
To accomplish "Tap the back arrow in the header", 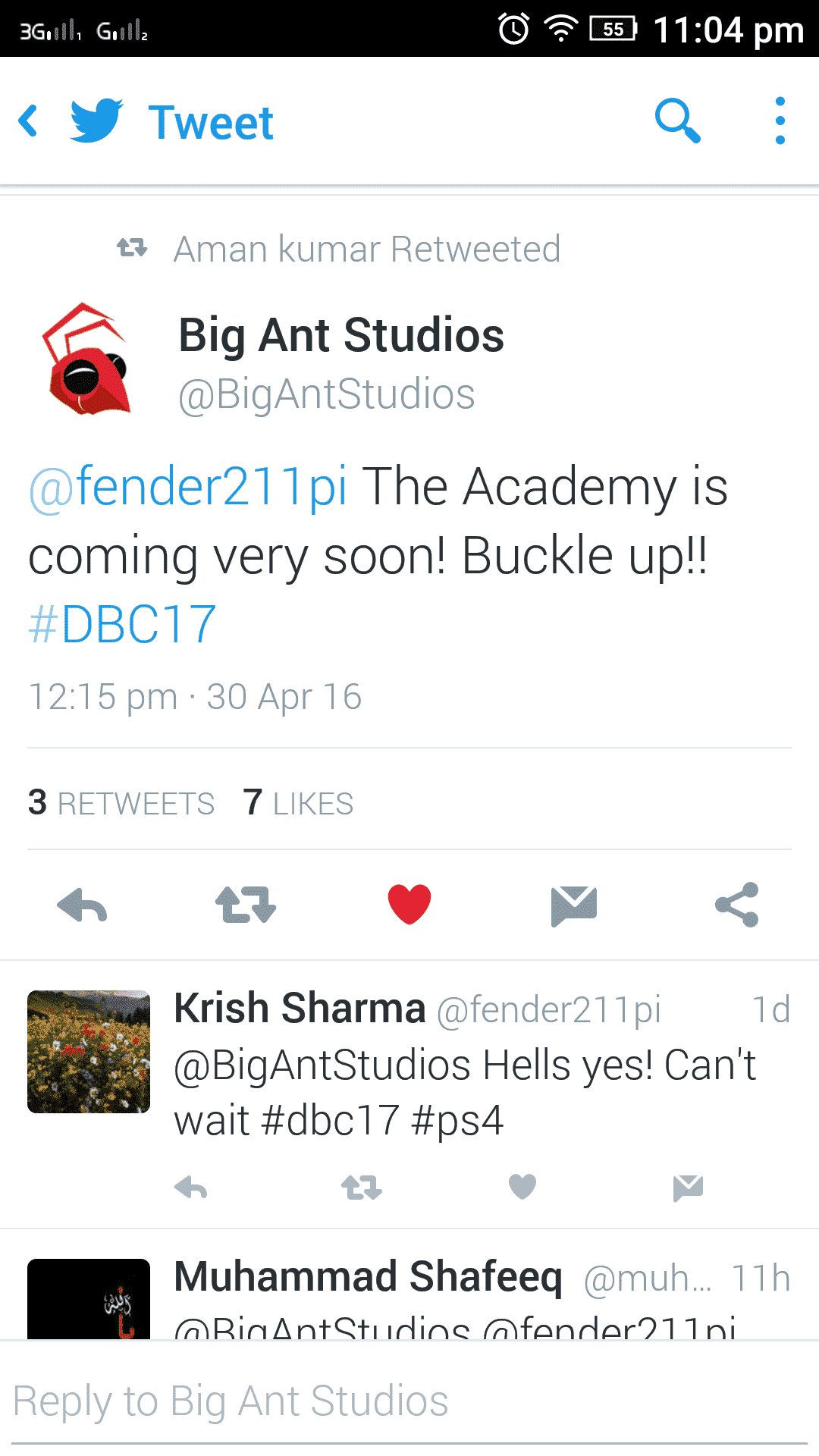I will pyautogui.click(x=29, y=121).
